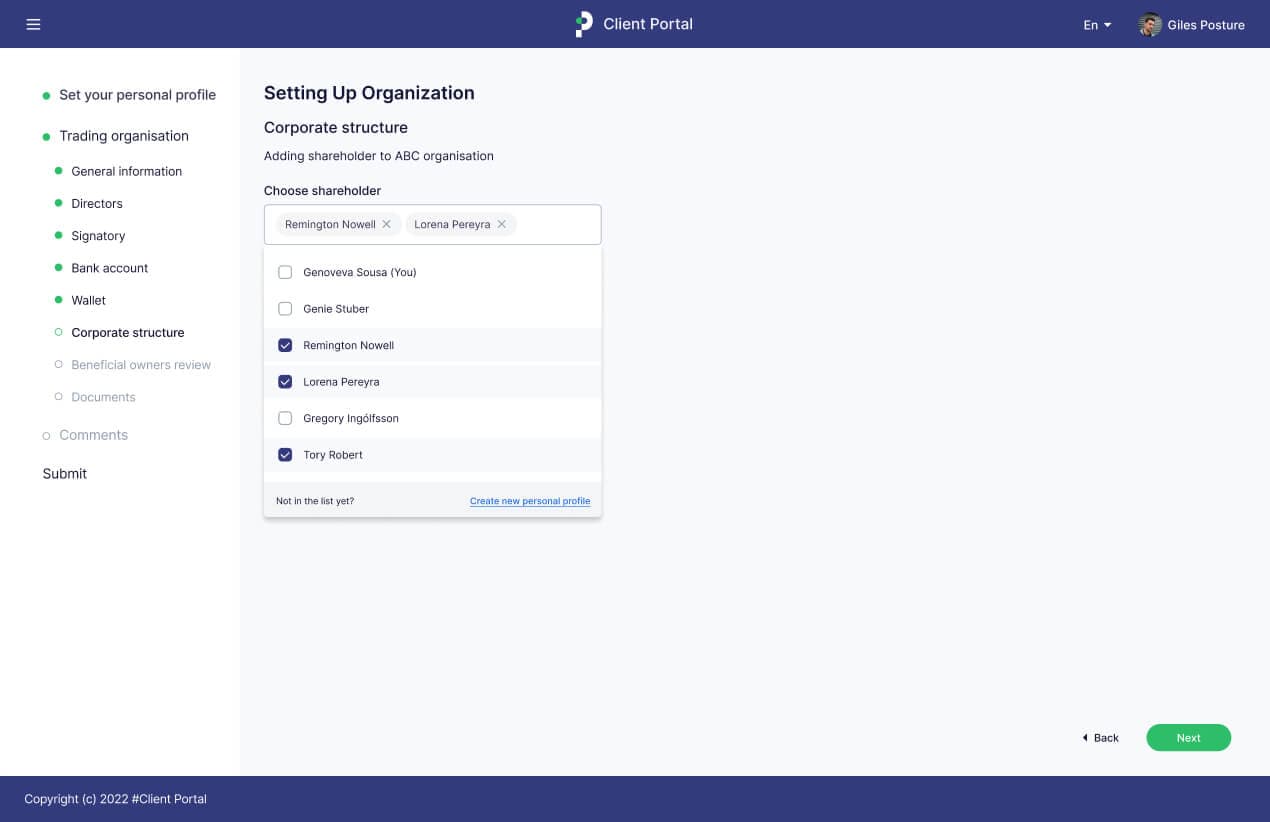1270x822 pixels.
Task: Click the Client Portal logo
Action: tap(584, 24)
